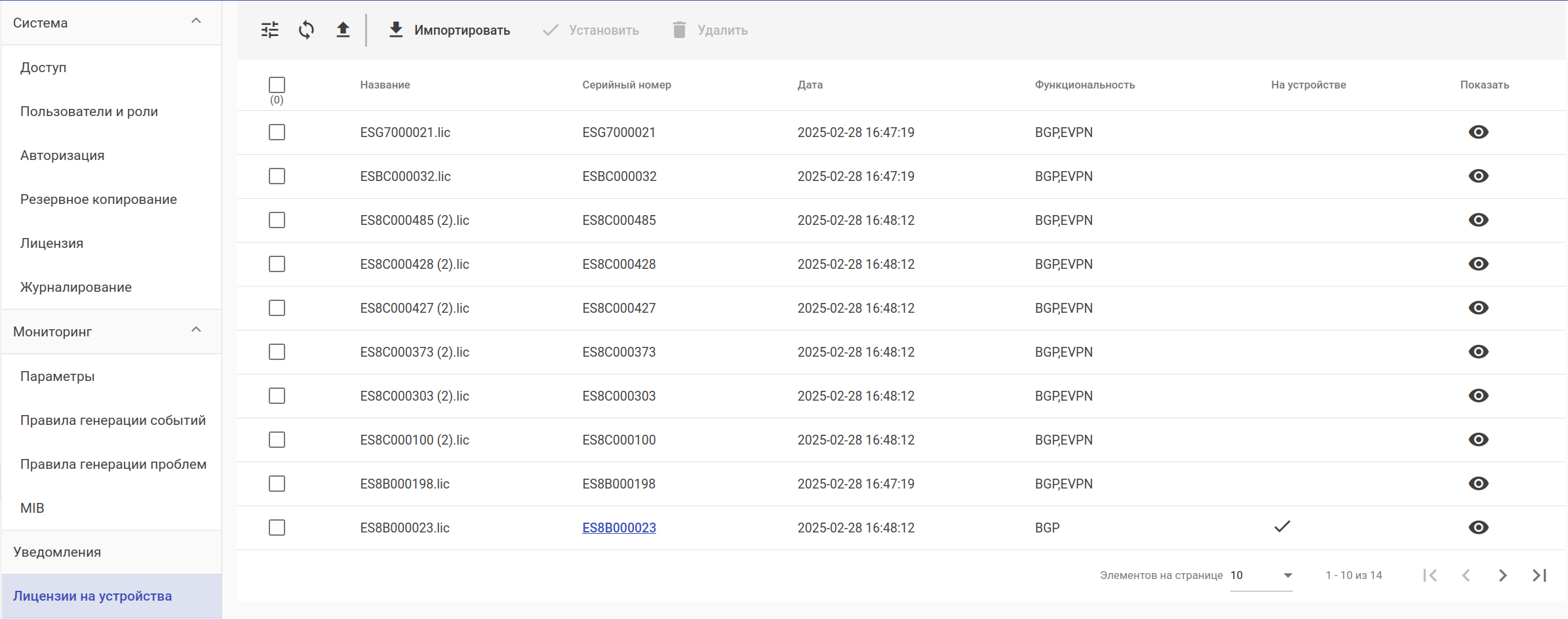
Task: Open the ES8B000023 serial number link
Action: (619, 528)
